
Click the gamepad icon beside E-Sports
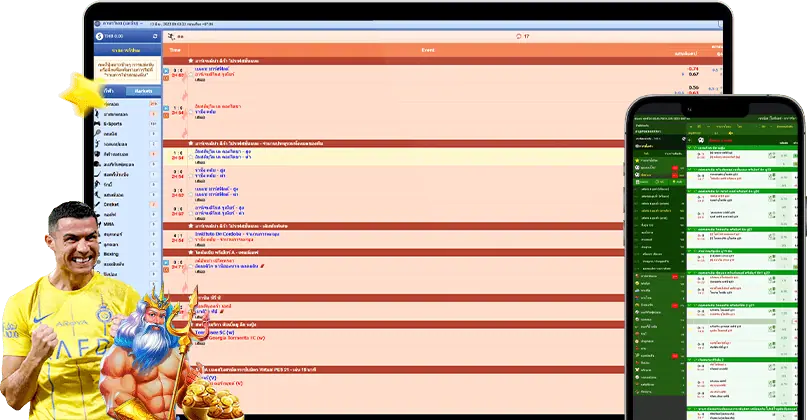(97, 124)
